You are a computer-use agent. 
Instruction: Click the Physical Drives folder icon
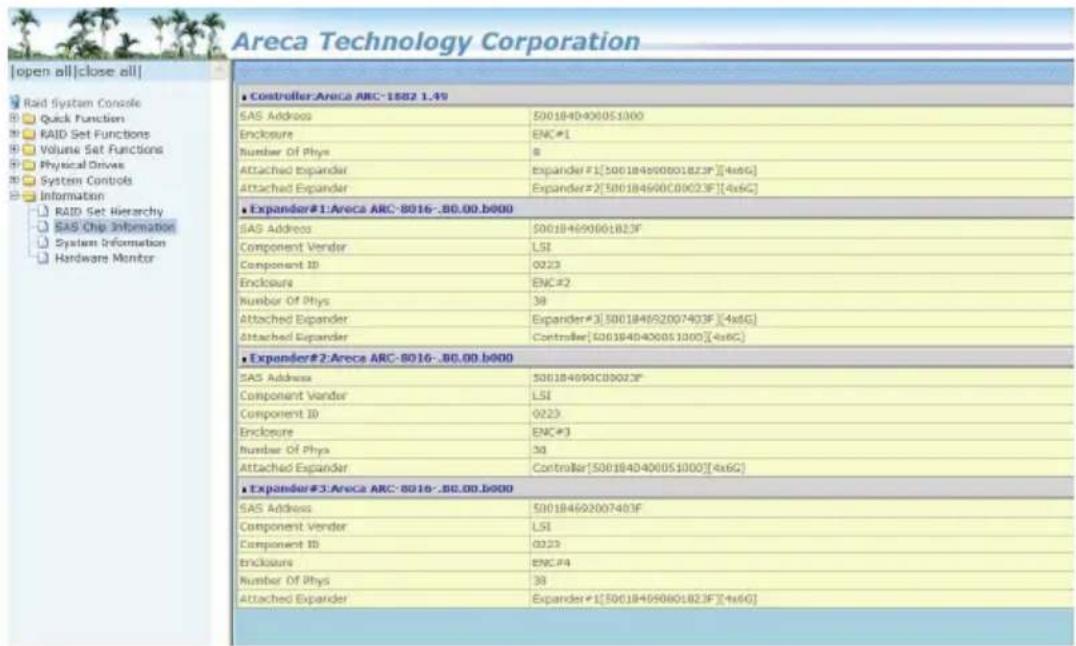(x=30, y=165)
